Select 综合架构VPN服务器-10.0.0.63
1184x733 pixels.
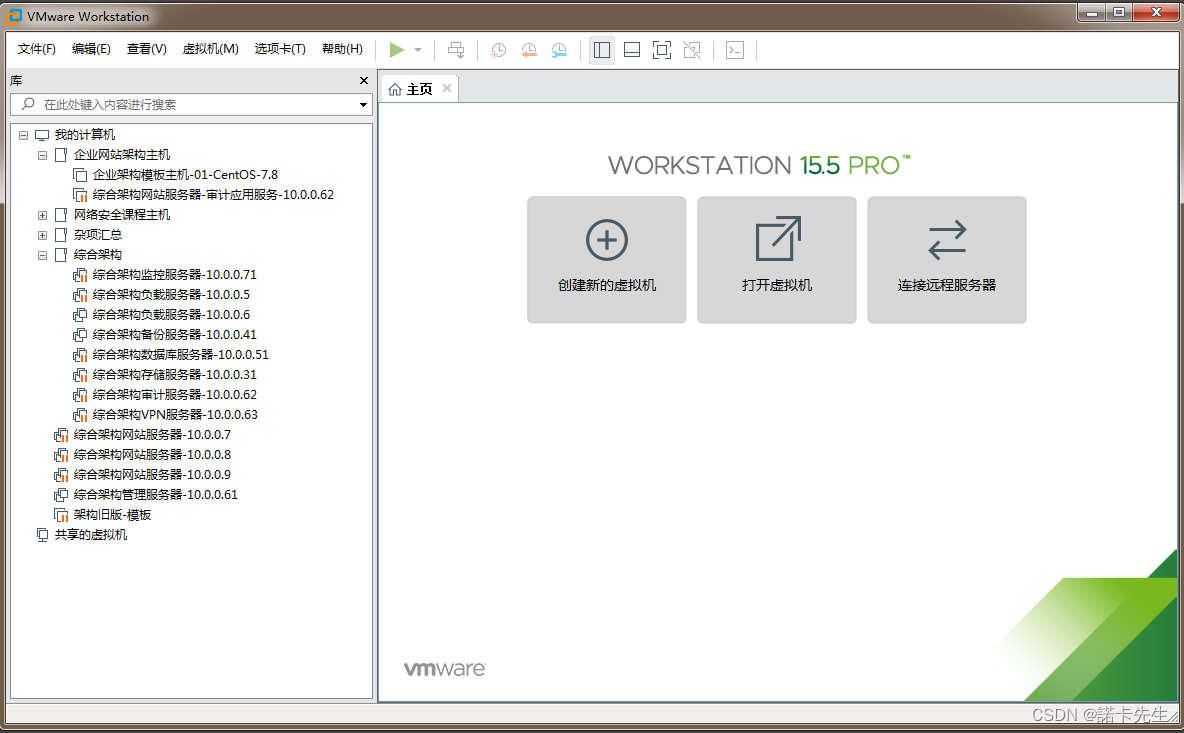(175, 415)
